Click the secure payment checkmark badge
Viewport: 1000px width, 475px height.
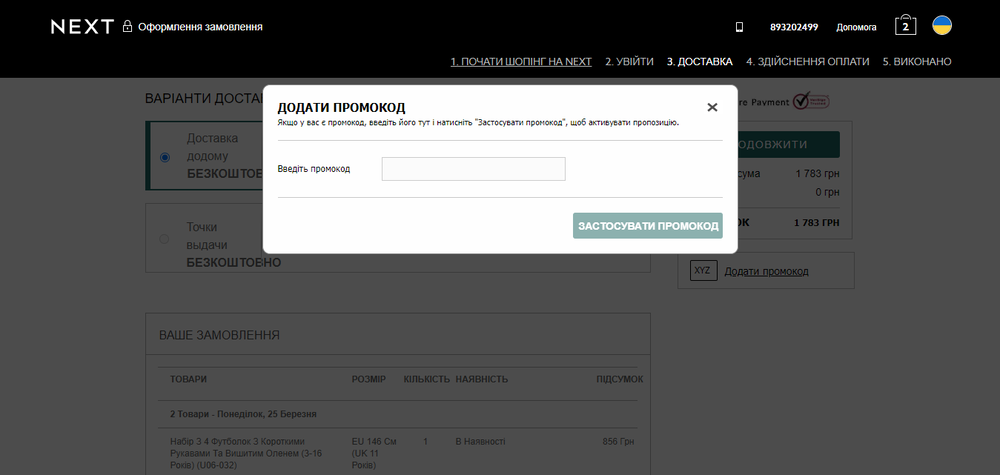click(x=811, y=101)
